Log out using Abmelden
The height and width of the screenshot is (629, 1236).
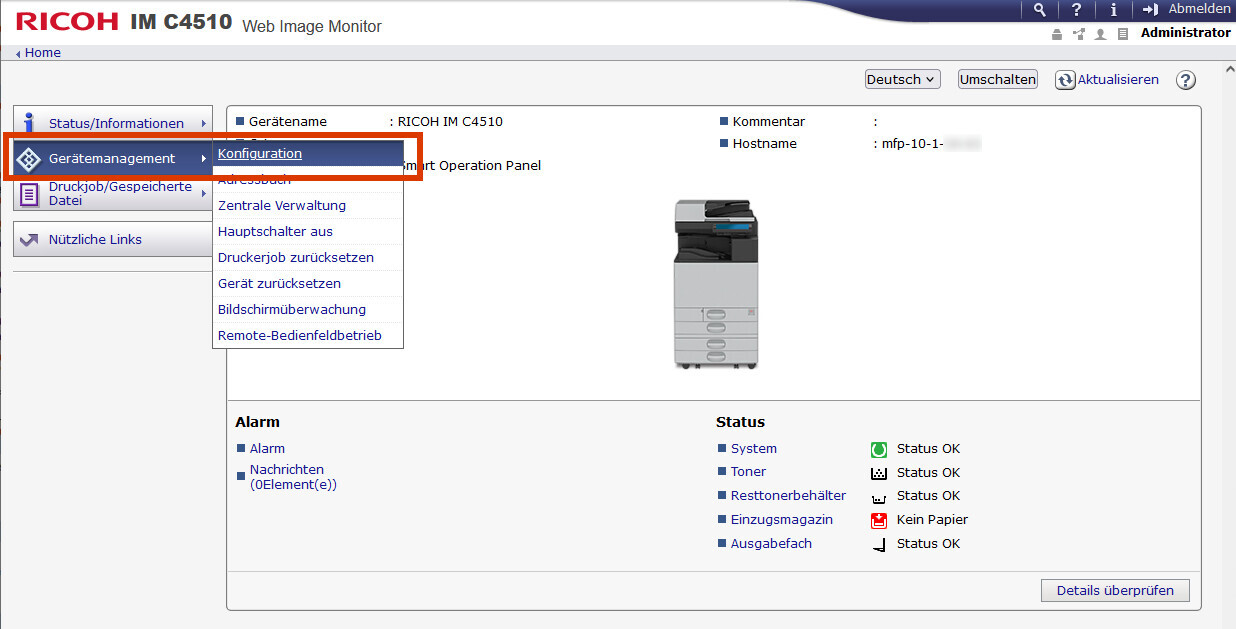(x=1186, y=9)
